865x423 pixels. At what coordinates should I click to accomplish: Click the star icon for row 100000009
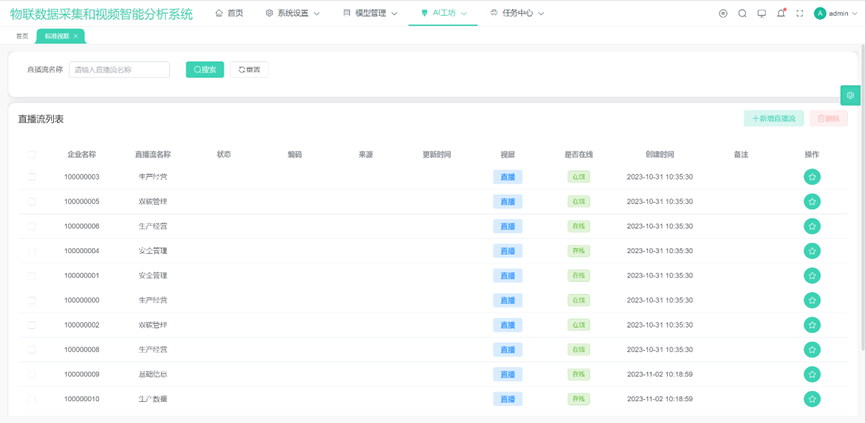tap(811, 374)
